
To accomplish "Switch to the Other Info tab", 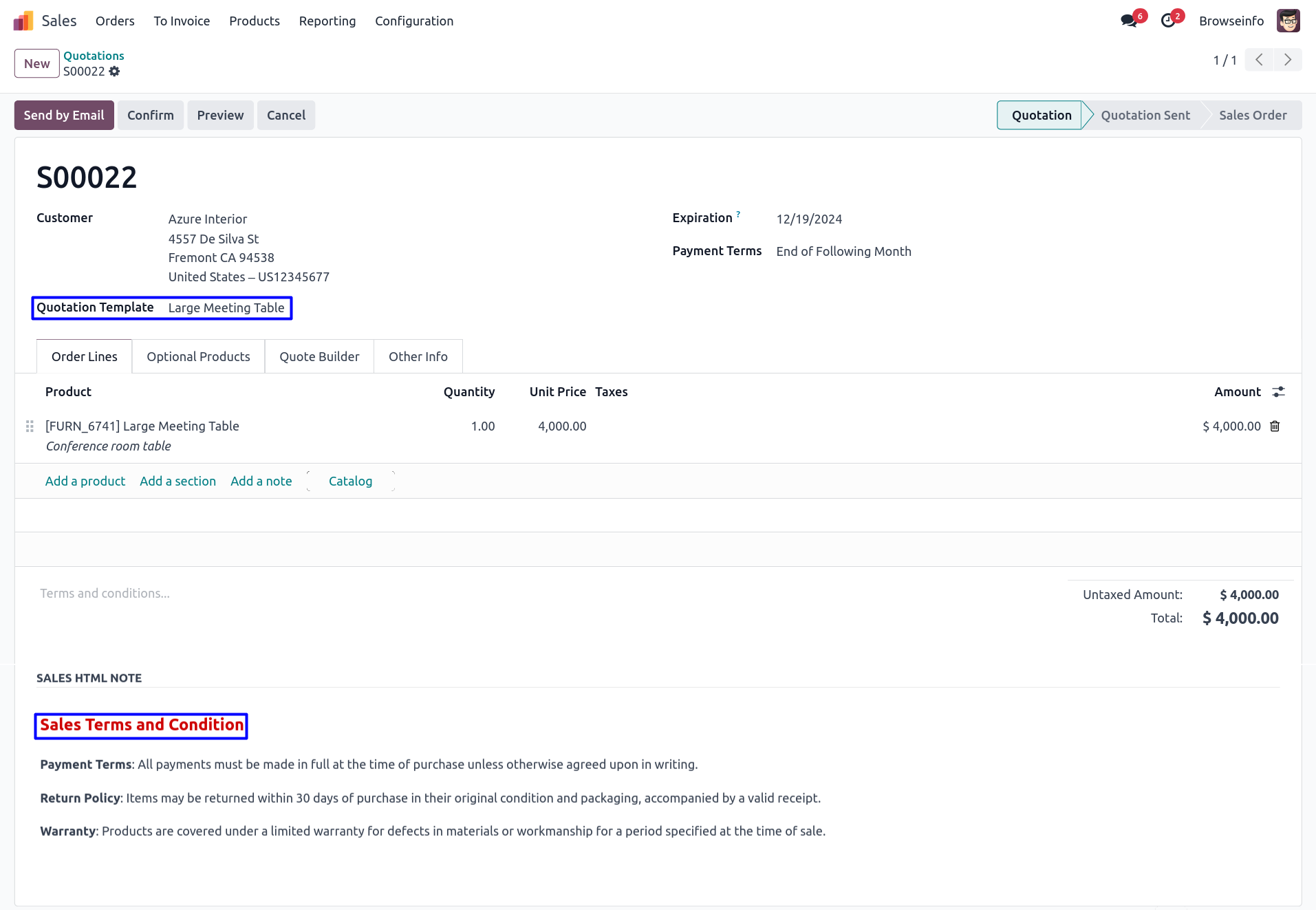I will click(418, 356).
